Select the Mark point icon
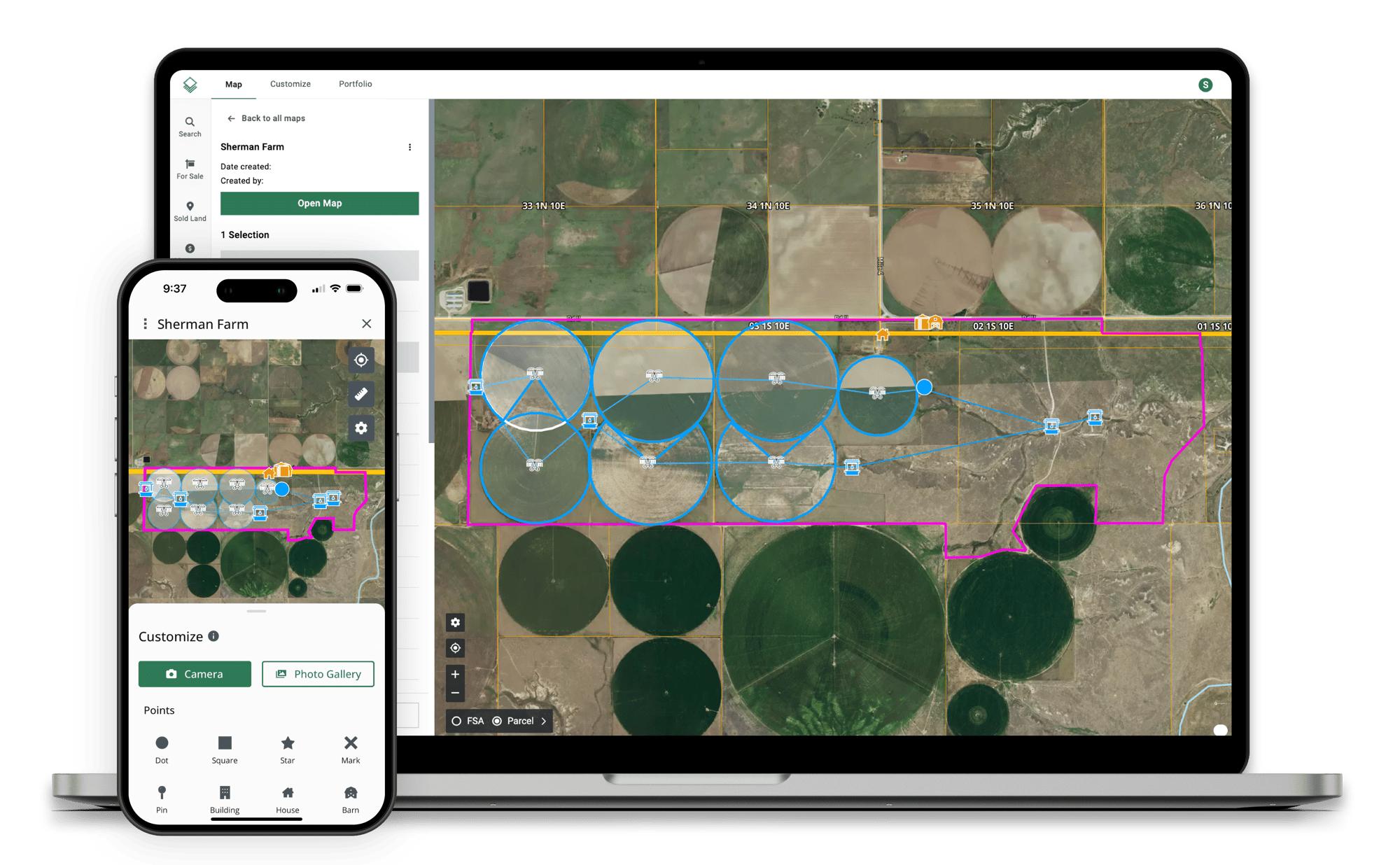The image size is (1400, 865). pos(349,741)
